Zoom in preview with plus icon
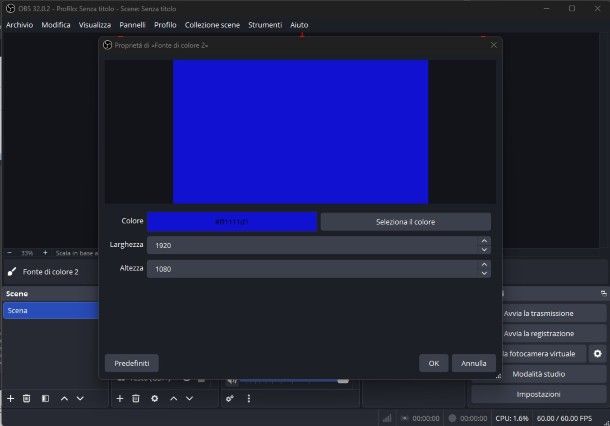 (x=47, y=253)
